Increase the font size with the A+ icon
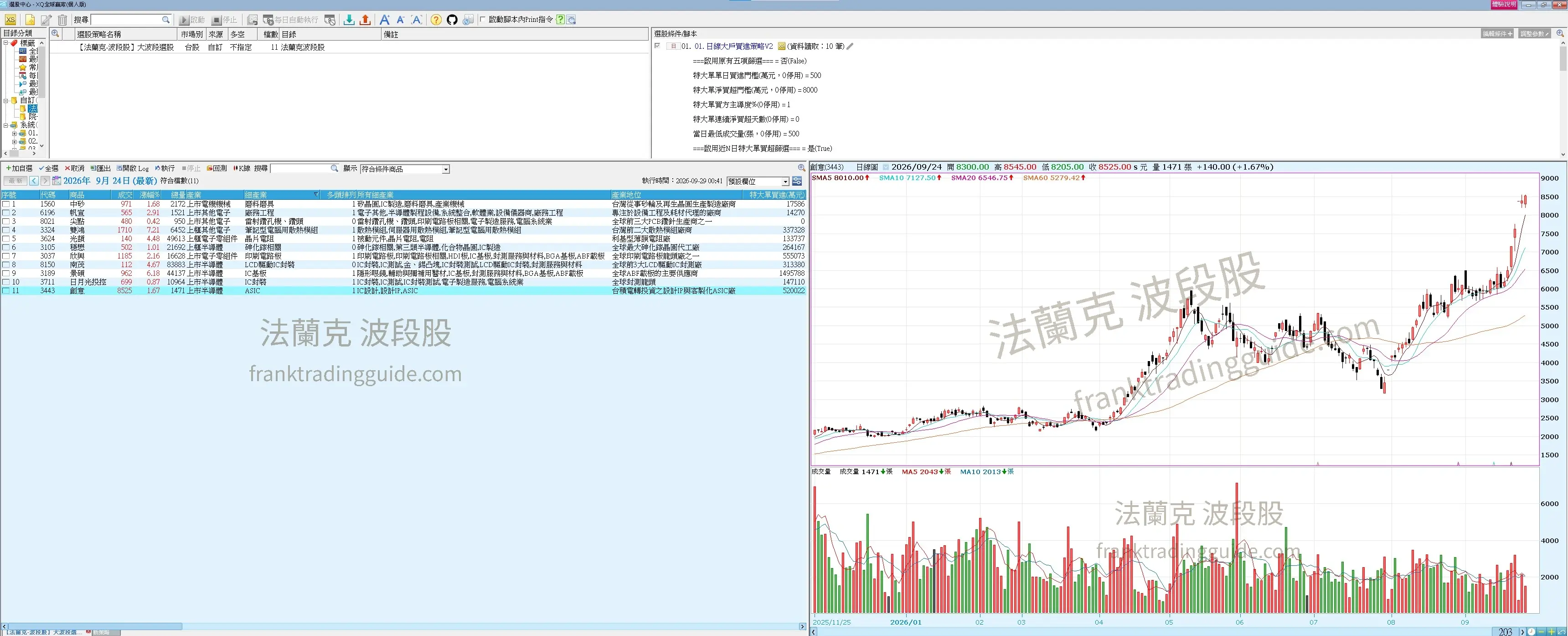This screenshot has width=1568, height=636. point(385,20)
